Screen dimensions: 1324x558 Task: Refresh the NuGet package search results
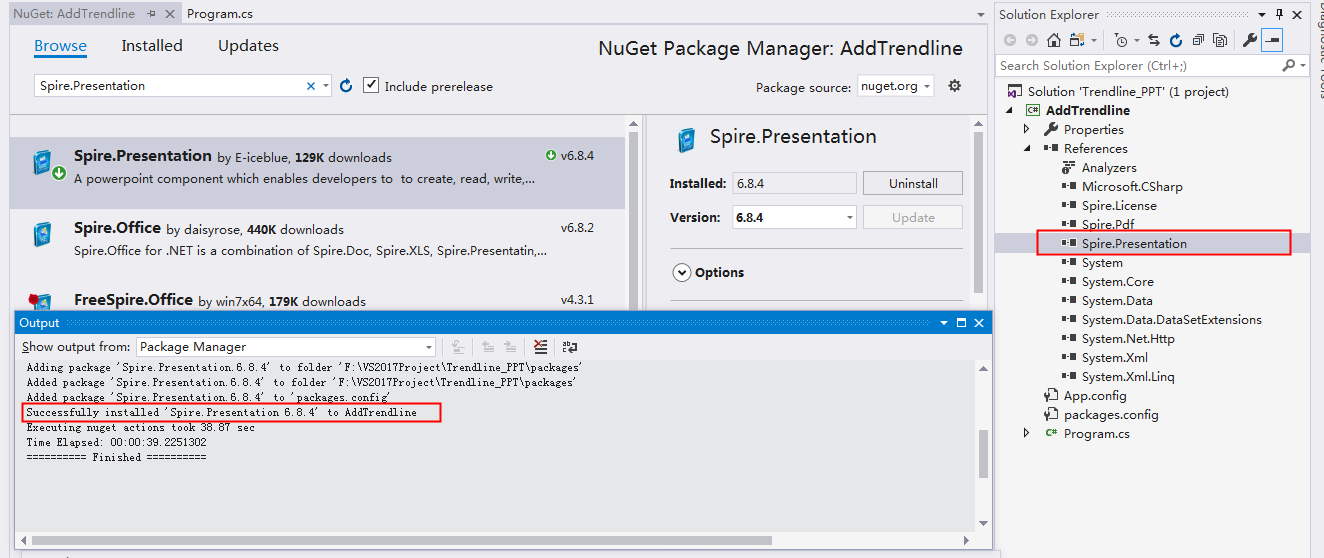[346, 86]
